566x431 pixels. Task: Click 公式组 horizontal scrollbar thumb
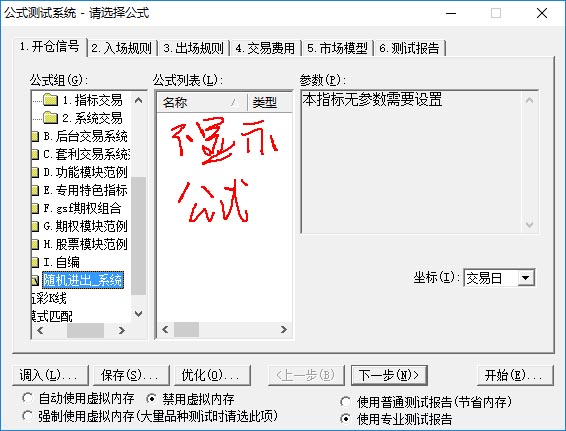click(86, 330)
